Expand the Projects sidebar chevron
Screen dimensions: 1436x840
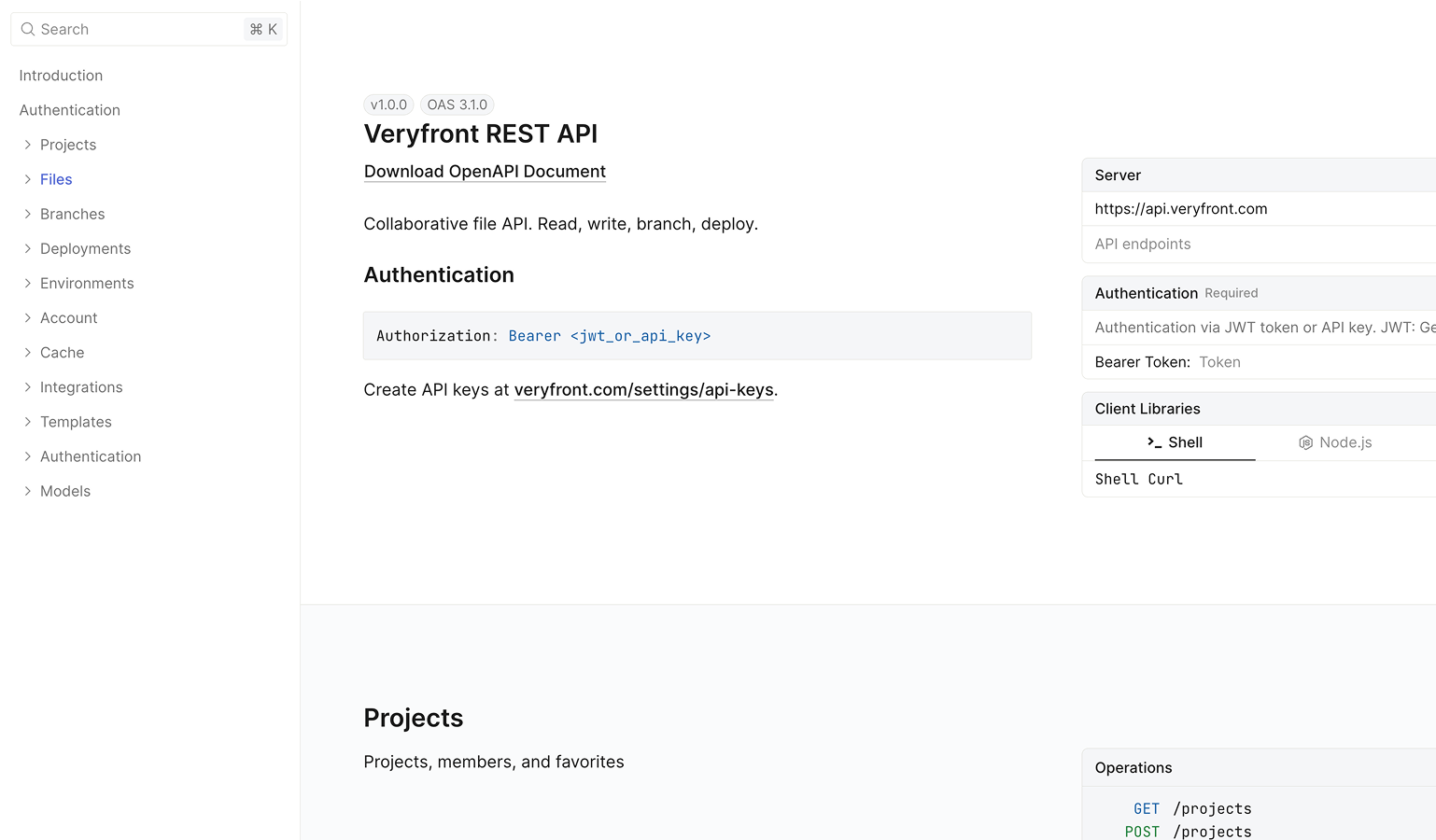[x=27, y=145]
